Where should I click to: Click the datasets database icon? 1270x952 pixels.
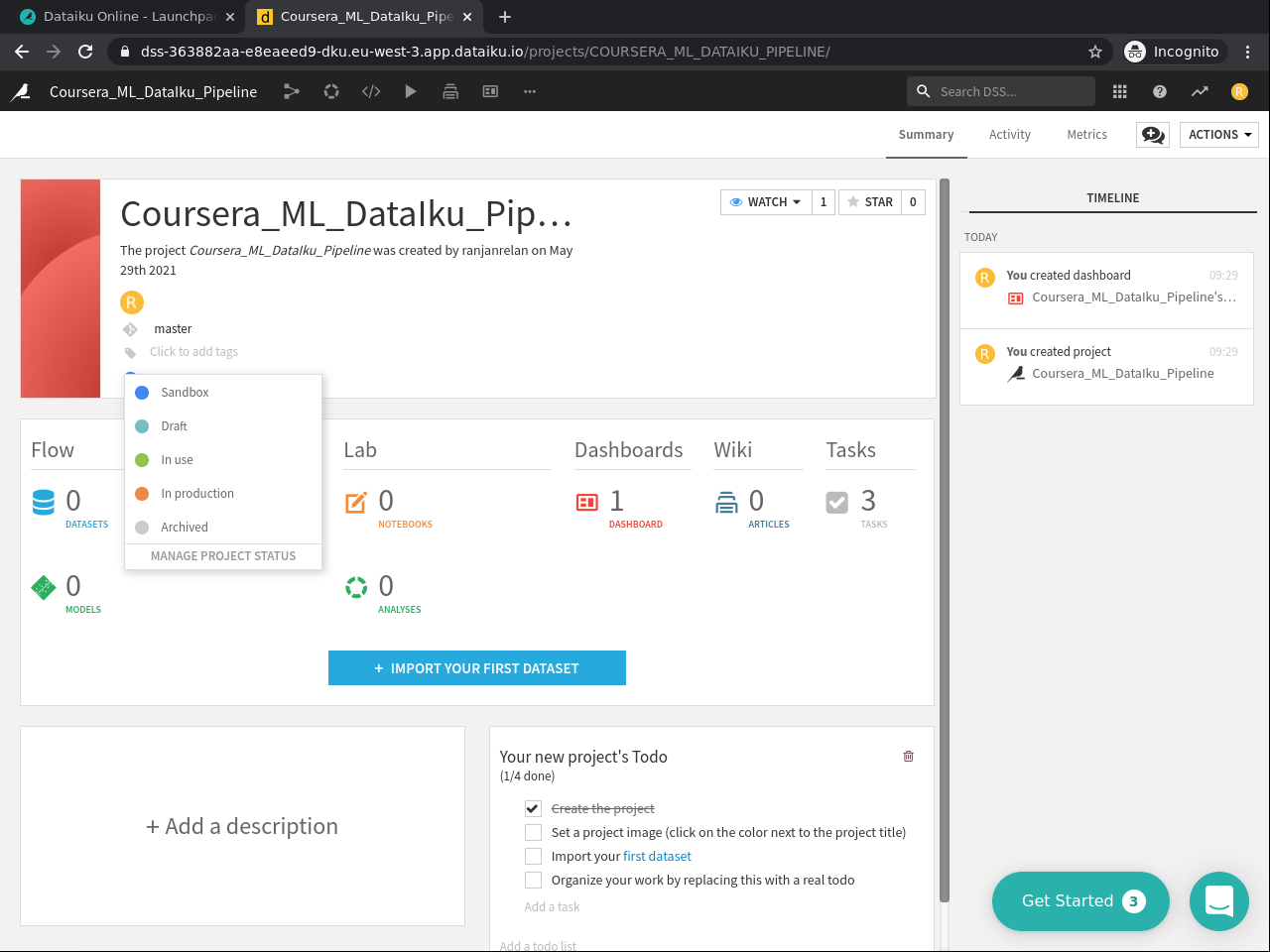pos(44,503)
